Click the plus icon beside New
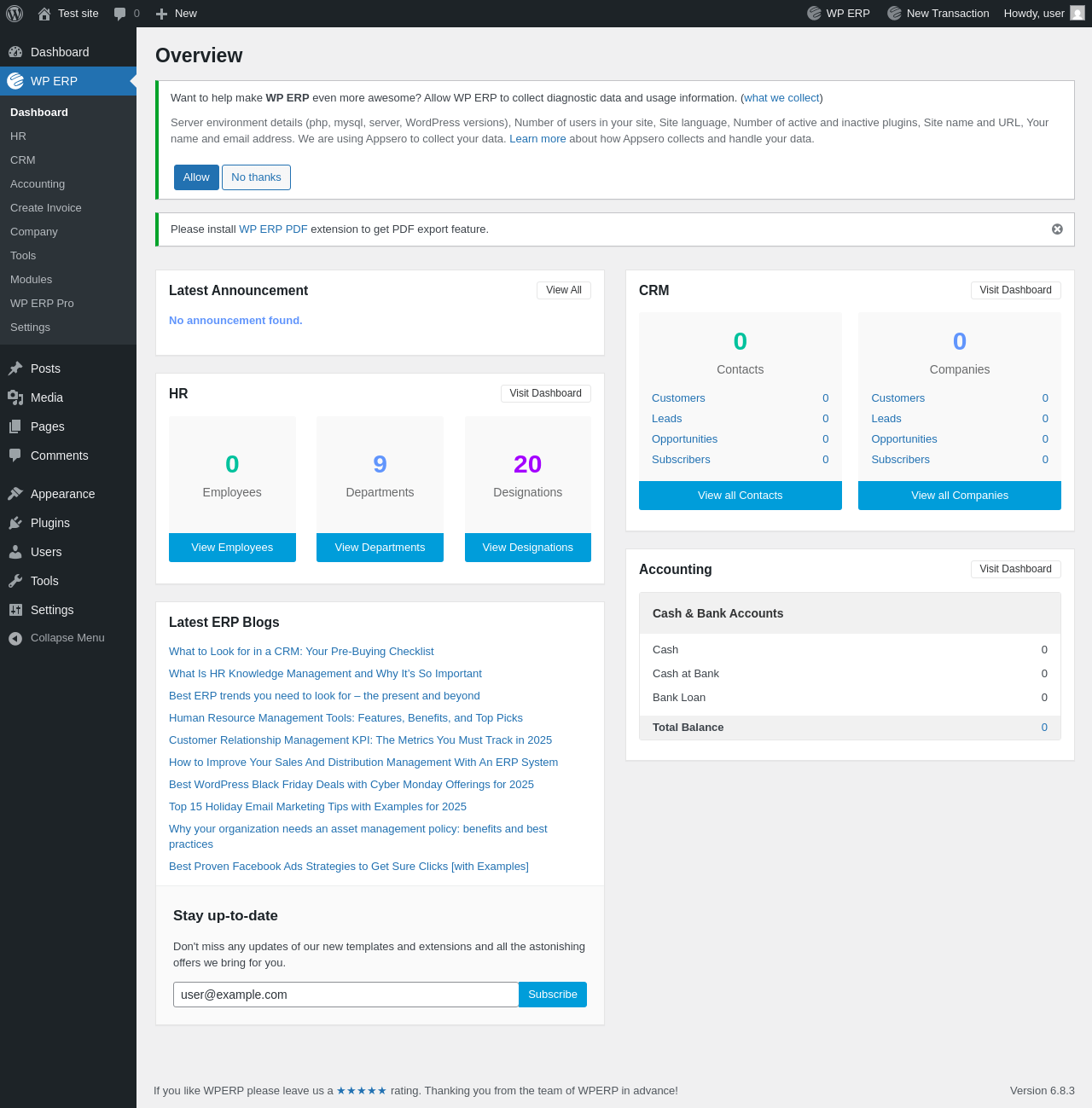 [161, 14]
